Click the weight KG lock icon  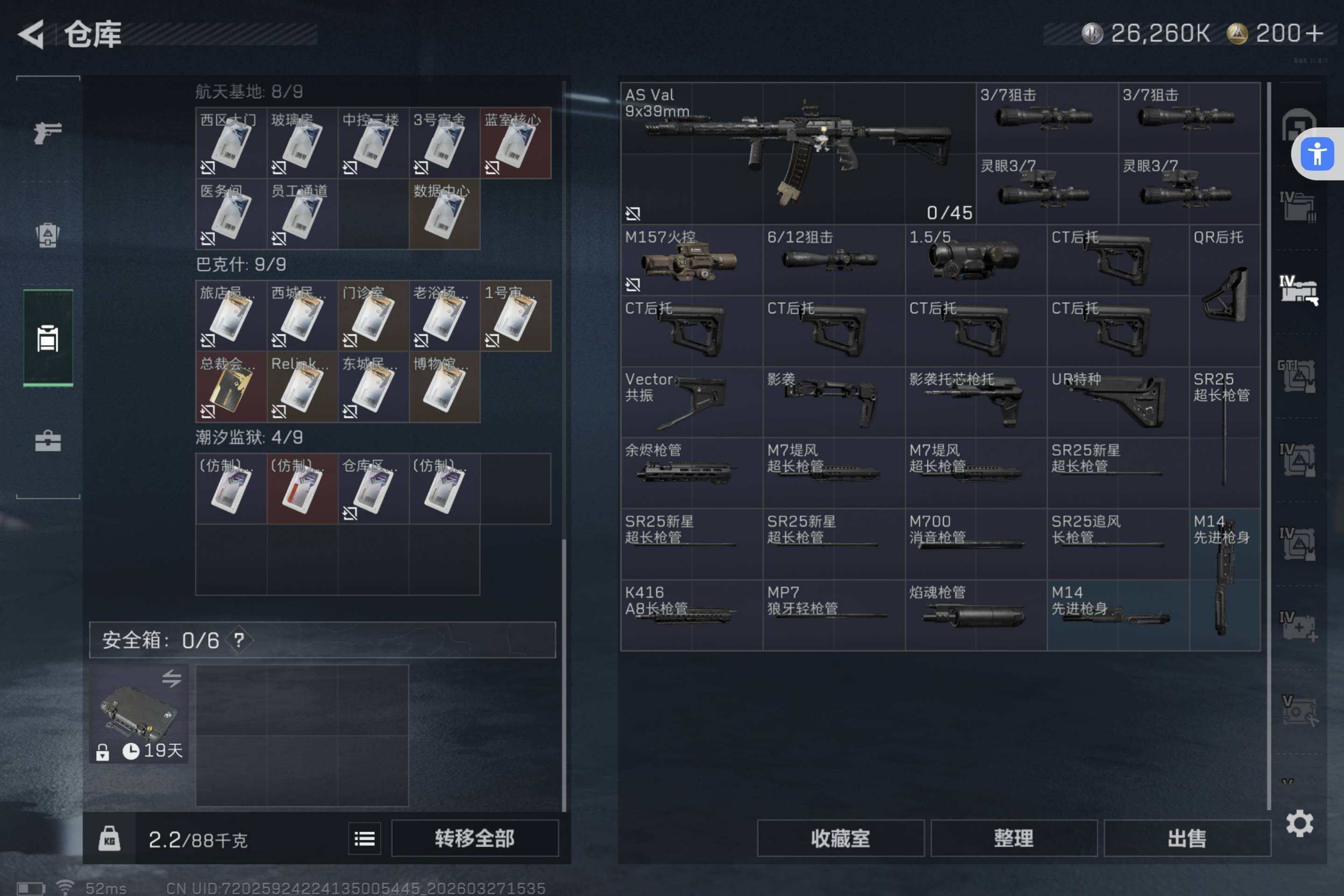tap(109, 839)
